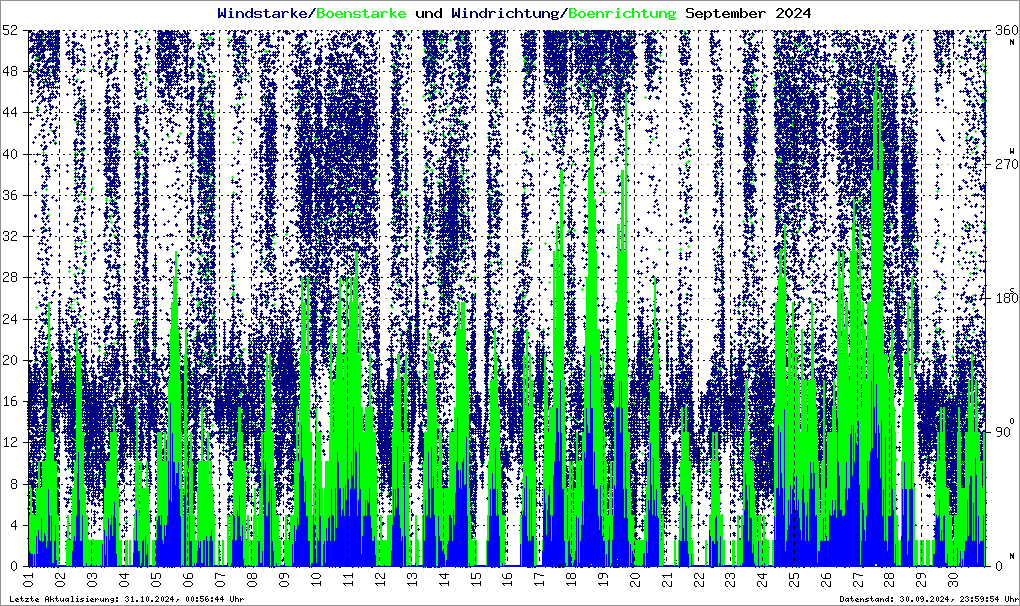Click day label 27 on date axis
This screenshot has width=1020, height=606.
pos(858,577)
